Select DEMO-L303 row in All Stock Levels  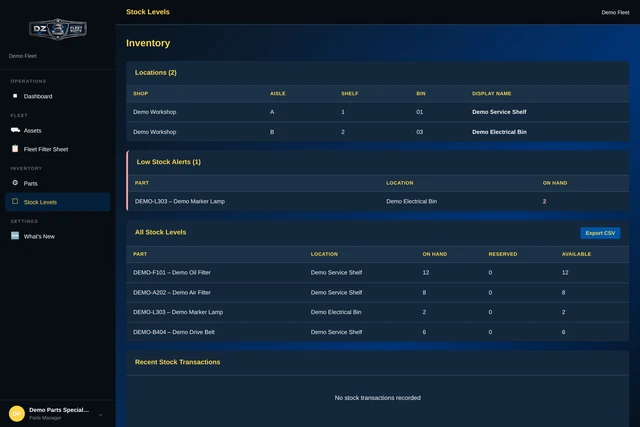tap(378, 312)
